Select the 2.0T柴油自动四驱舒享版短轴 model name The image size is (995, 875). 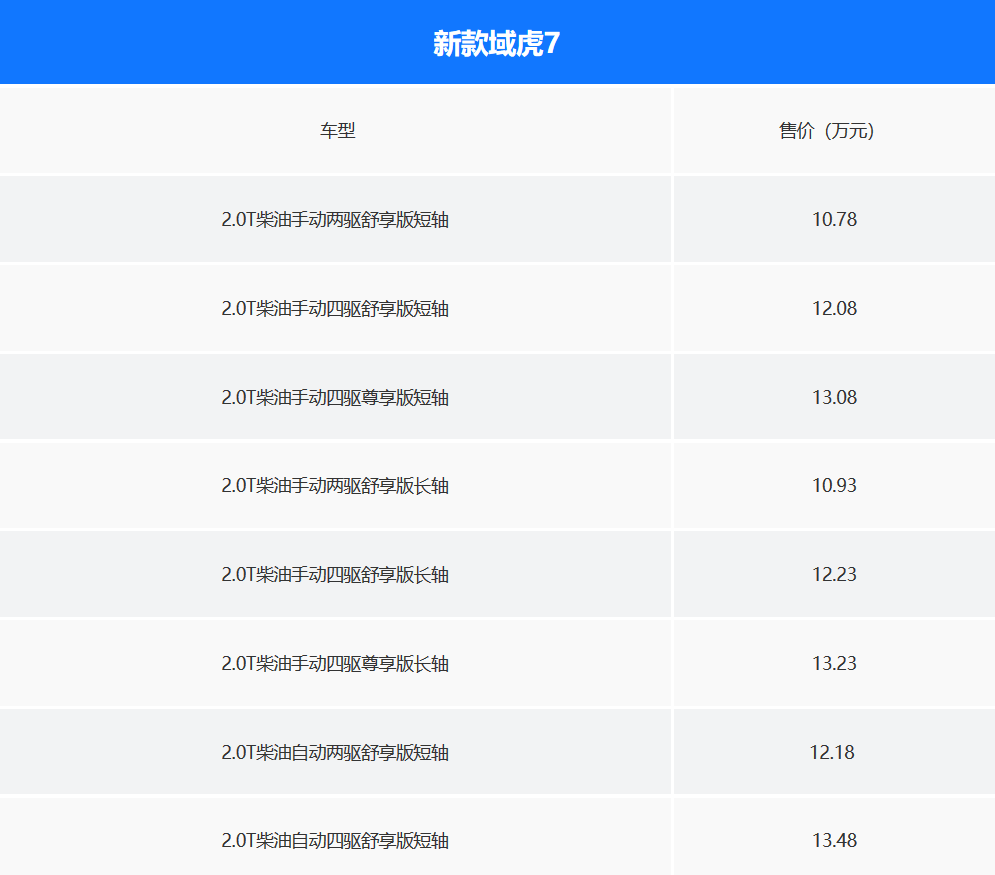coord(337,840)
